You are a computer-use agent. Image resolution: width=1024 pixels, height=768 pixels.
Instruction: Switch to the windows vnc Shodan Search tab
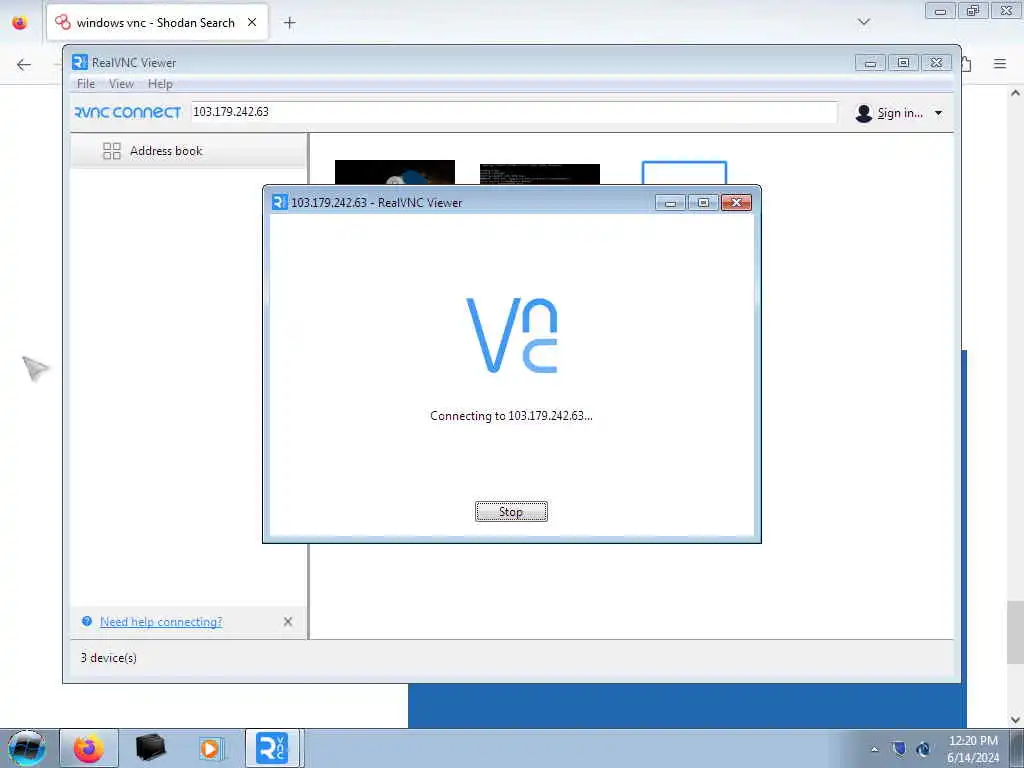pos(157,22)
